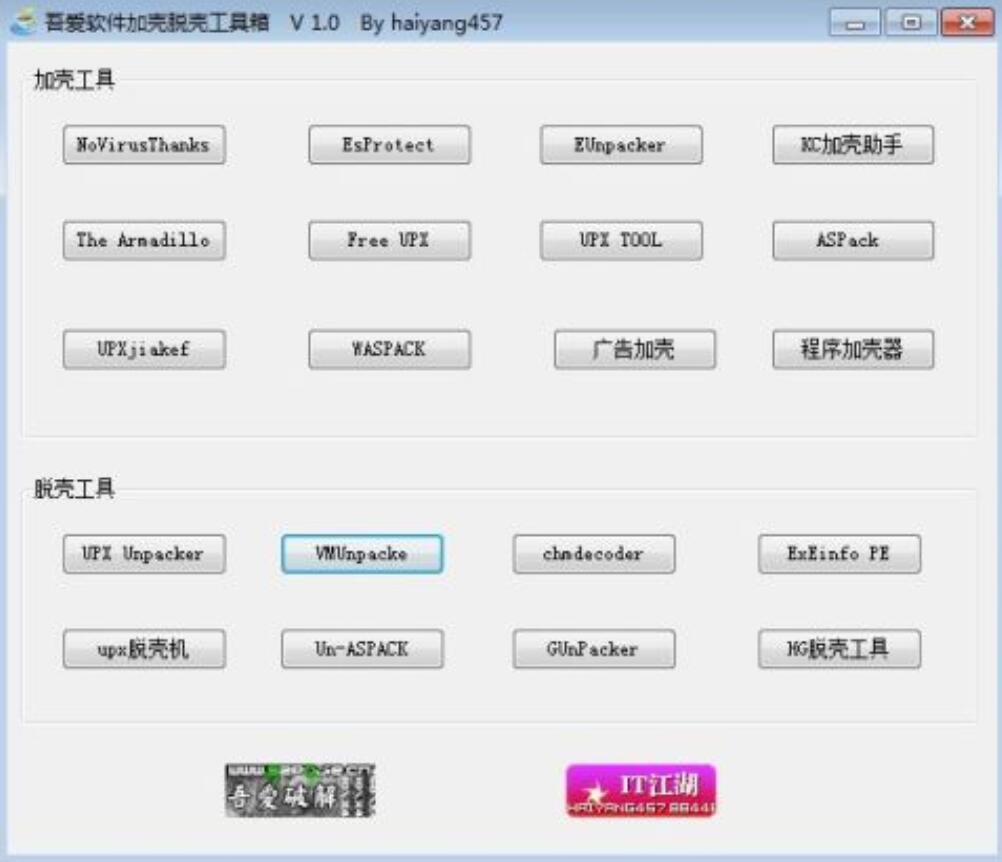Launch the NoVirusThanks packer tool
Viewport: 1002px width, 862px height.
click(x=144, y=145)
